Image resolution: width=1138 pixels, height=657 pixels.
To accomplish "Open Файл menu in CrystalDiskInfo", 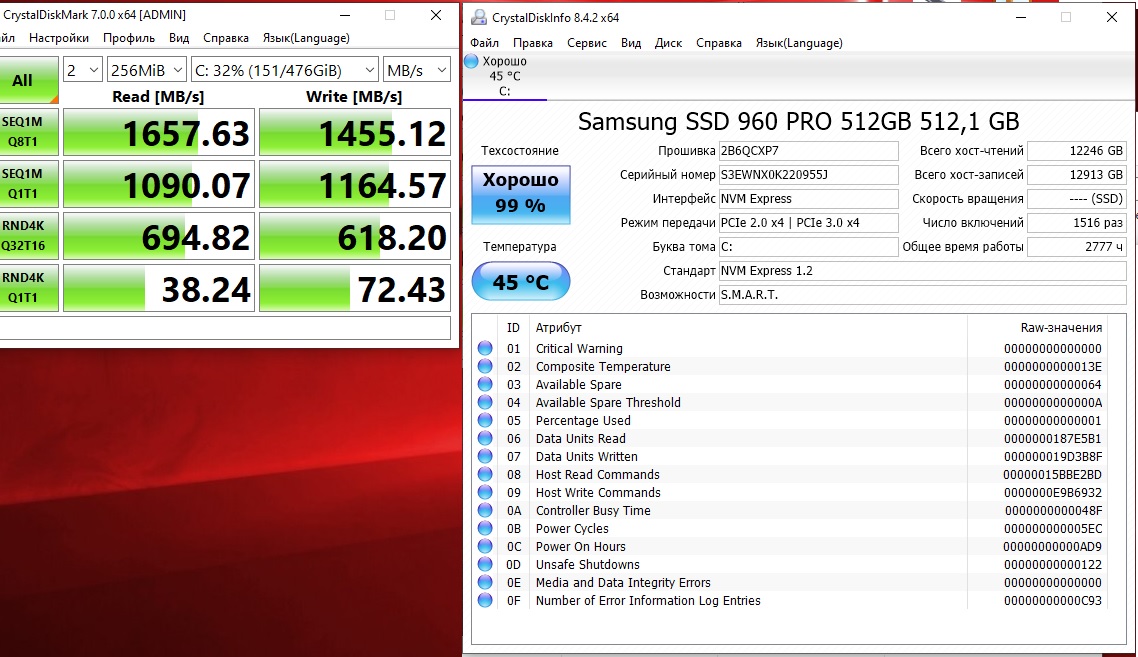I will point(484,43).
